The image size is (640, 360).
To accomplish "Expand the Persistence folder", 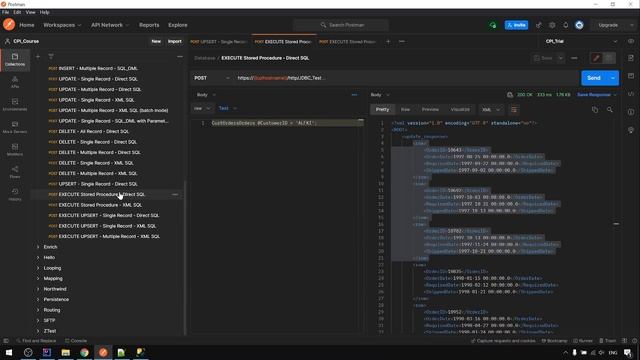I will coord(38,300).
